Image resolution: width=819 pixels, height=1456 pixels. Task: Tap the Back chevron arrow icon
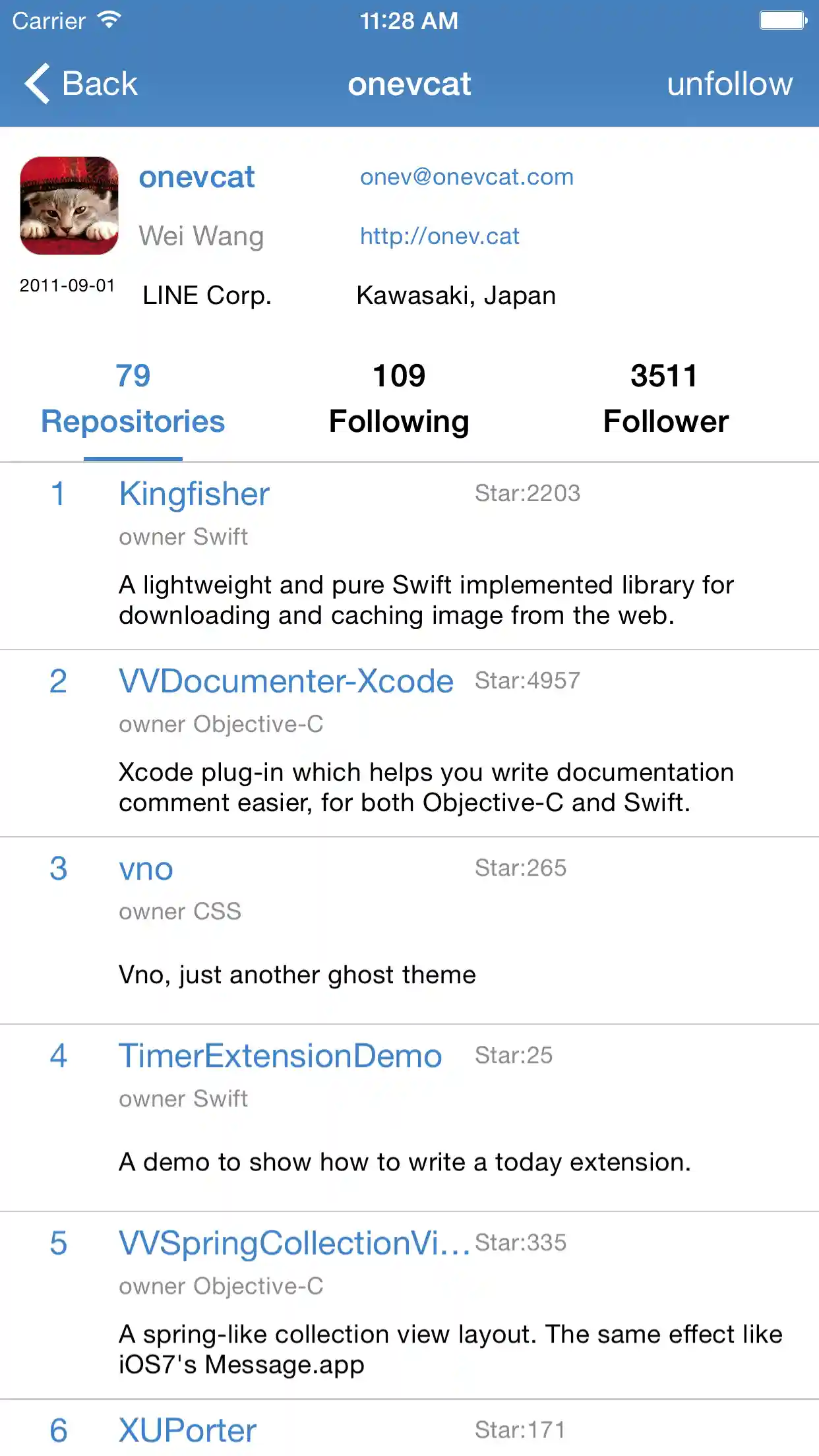[x=38, y=84]
